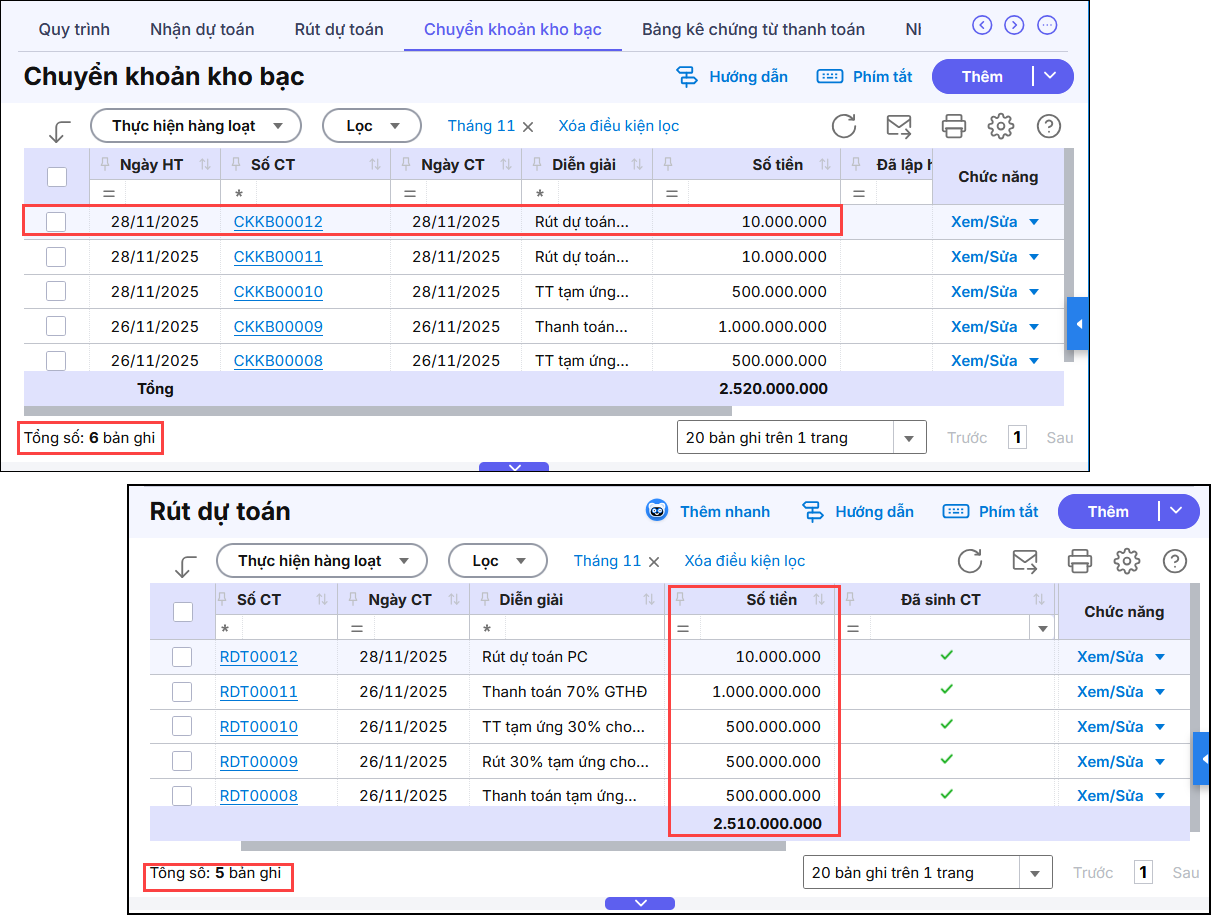This screenshot has height=915, width=1211.
Task: Click the refresh icon in Chuyển khoản kho bạc toolbar
Action: click(x=844, y=126)
